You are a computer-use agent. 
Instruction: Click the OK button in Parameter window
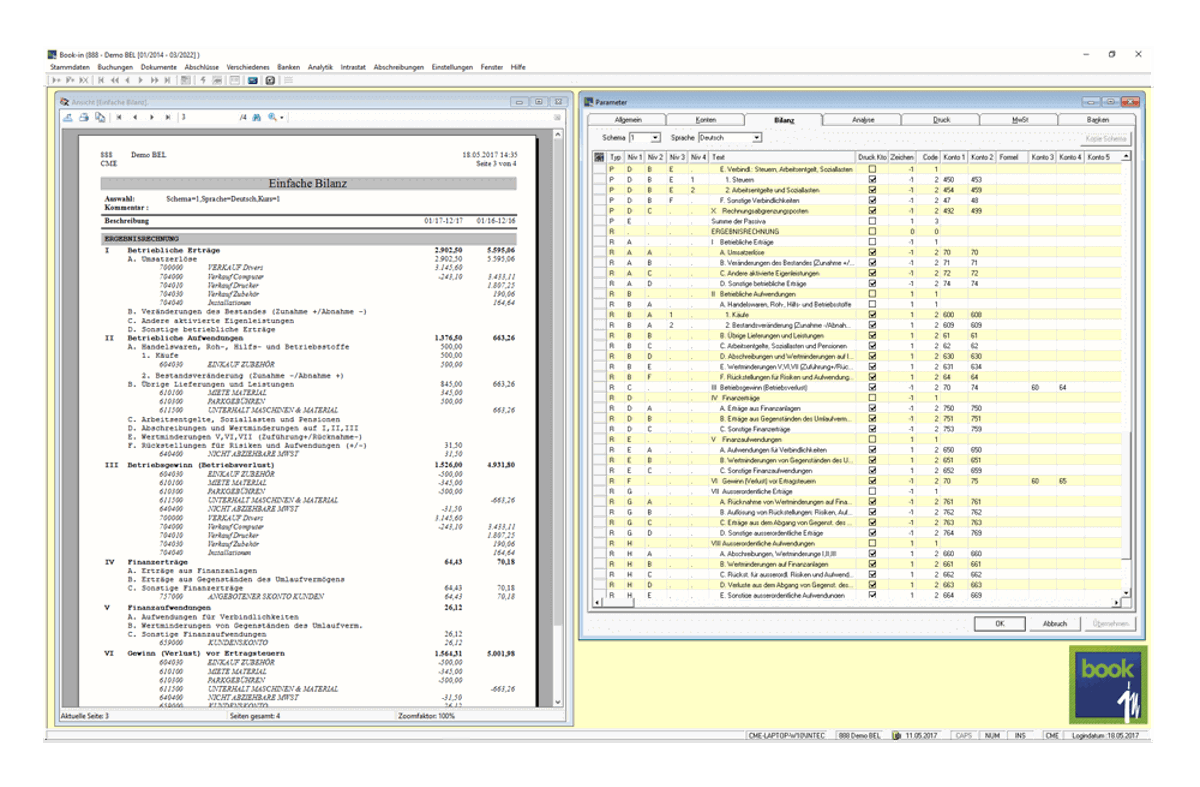point(999,623)
